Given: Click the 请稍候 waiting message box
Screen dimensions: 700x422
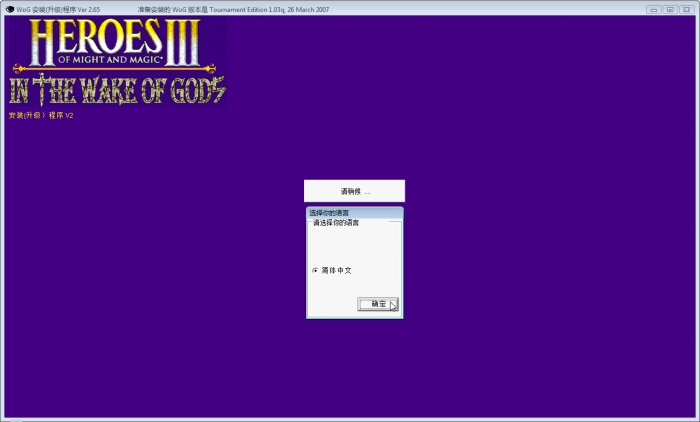Looking at the screenshot, I should pyautogui.click(x=354, y=191).
